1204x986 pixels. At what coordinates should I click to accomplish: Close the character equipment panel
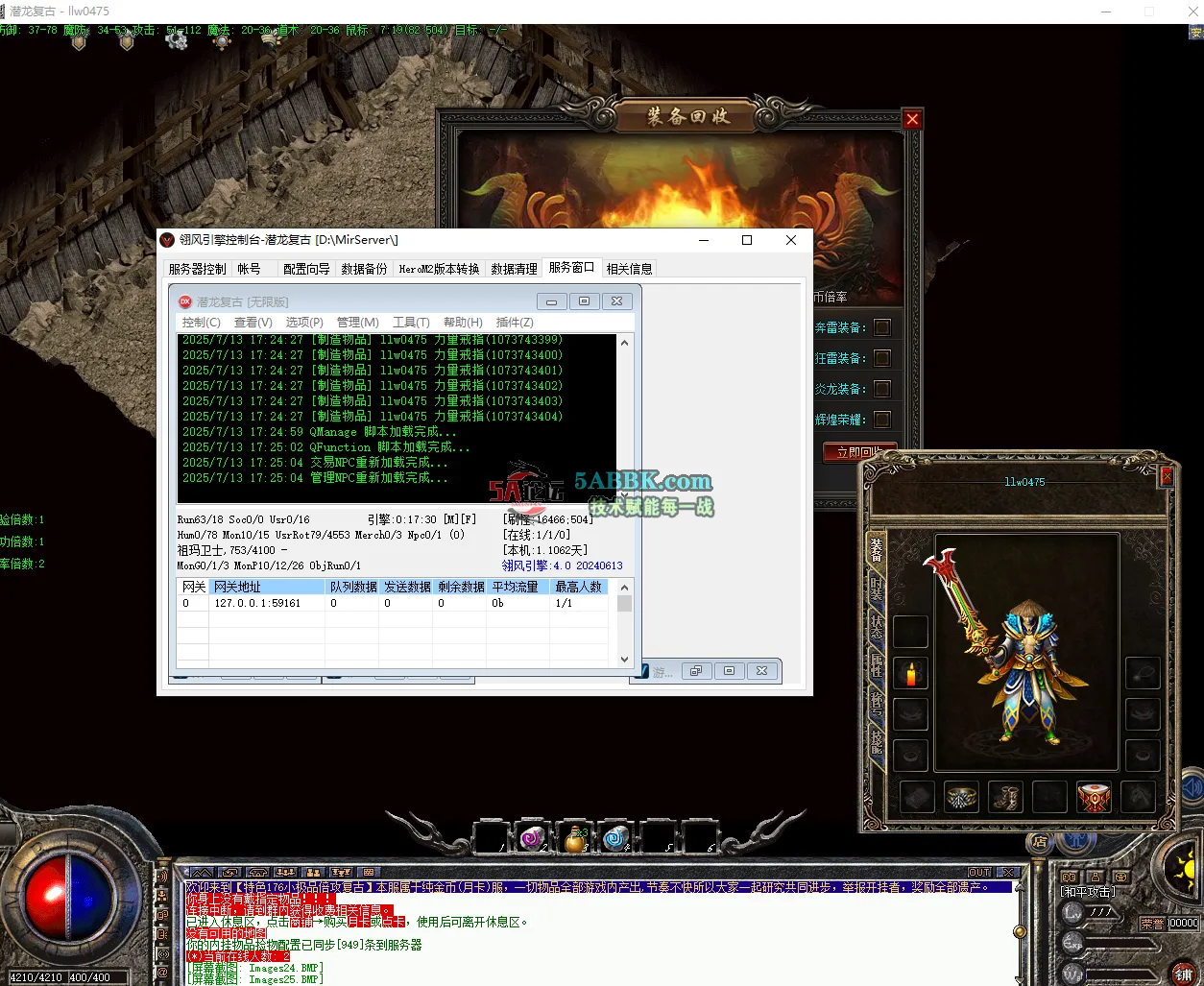coord(1167,476)
